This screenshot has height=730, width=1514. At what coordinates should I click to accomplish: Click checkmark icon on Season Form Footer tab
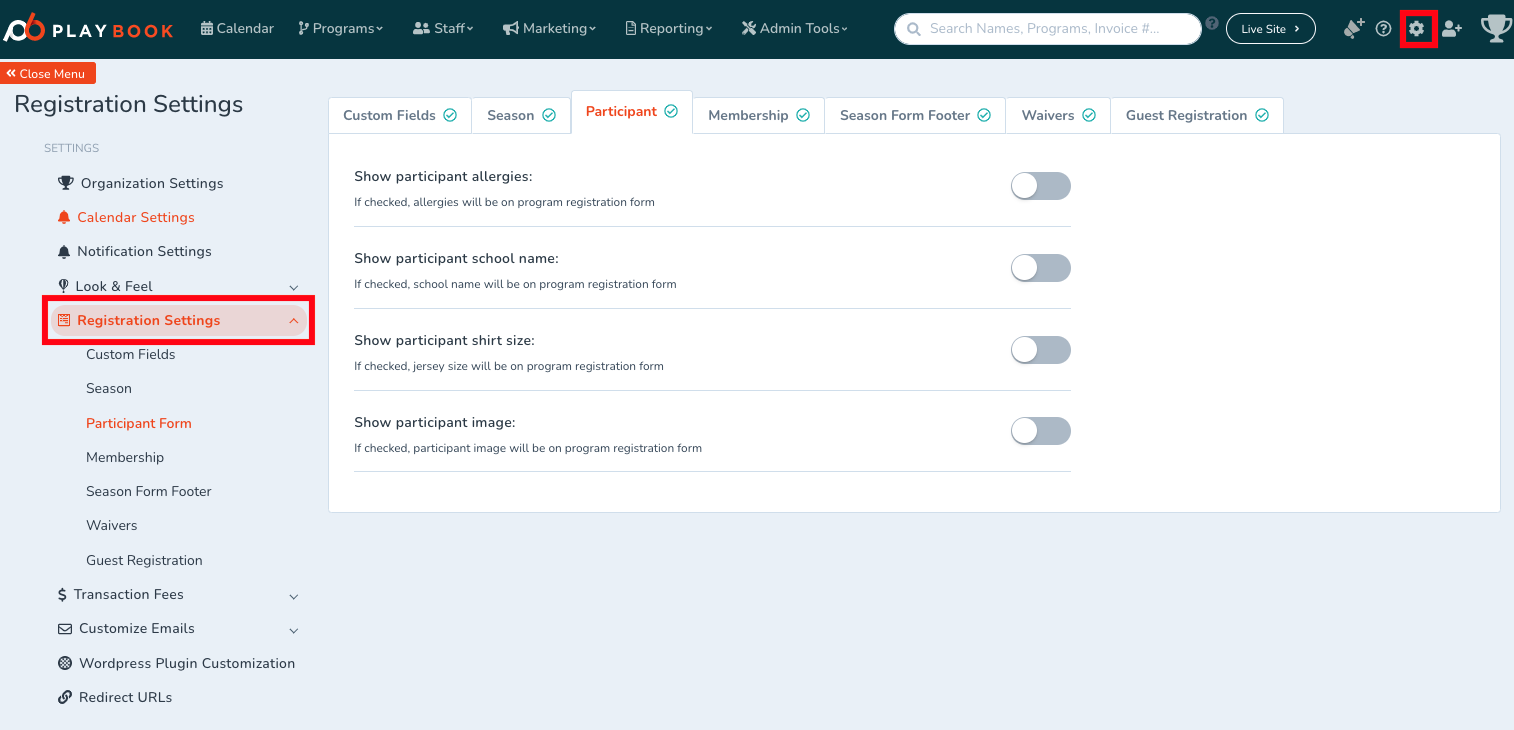click(x=984, y=115)
